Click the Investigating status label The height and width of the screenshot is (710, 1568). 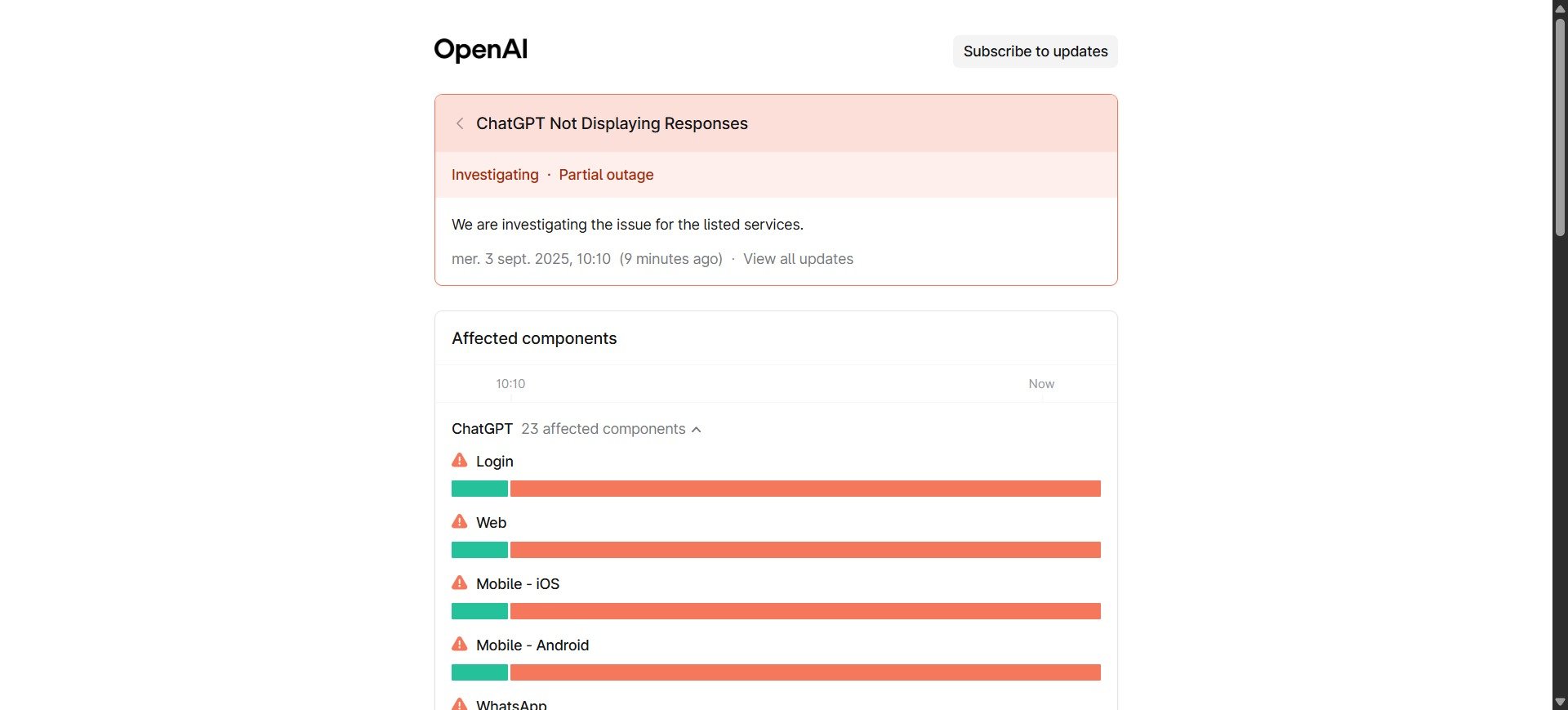(495, 174)
